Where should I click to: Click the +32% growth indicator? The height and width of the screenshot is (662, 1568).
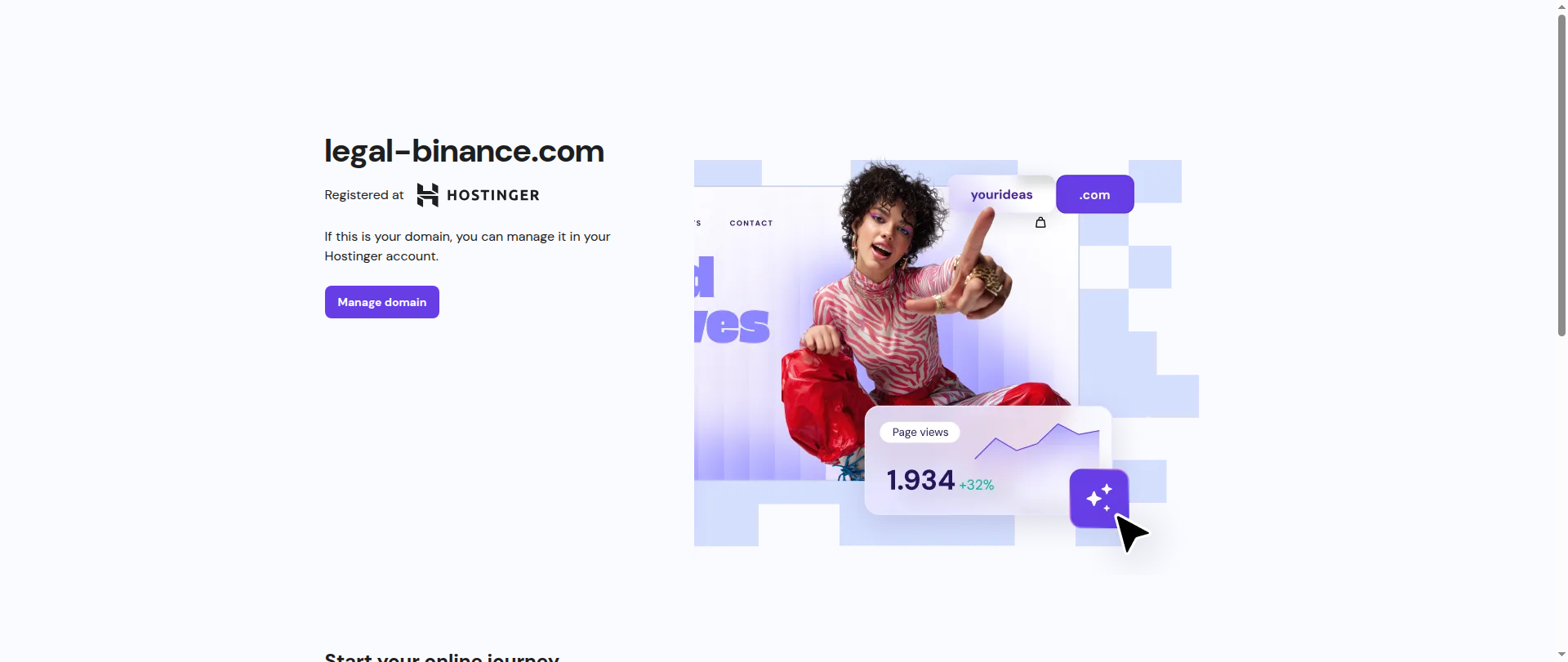point(977,485)
